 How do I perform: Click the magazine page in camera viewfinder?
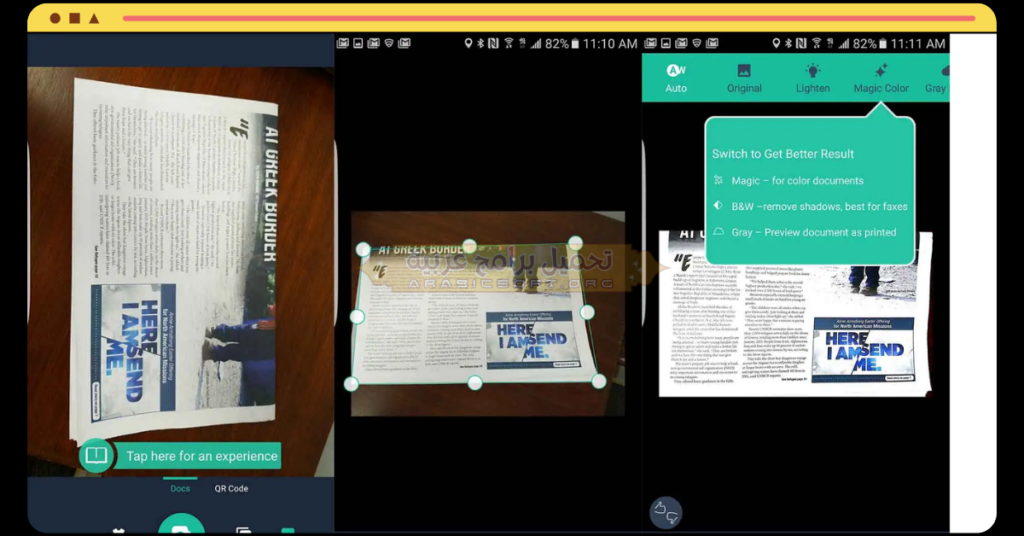pyautogui.click(x=175, y=261)
